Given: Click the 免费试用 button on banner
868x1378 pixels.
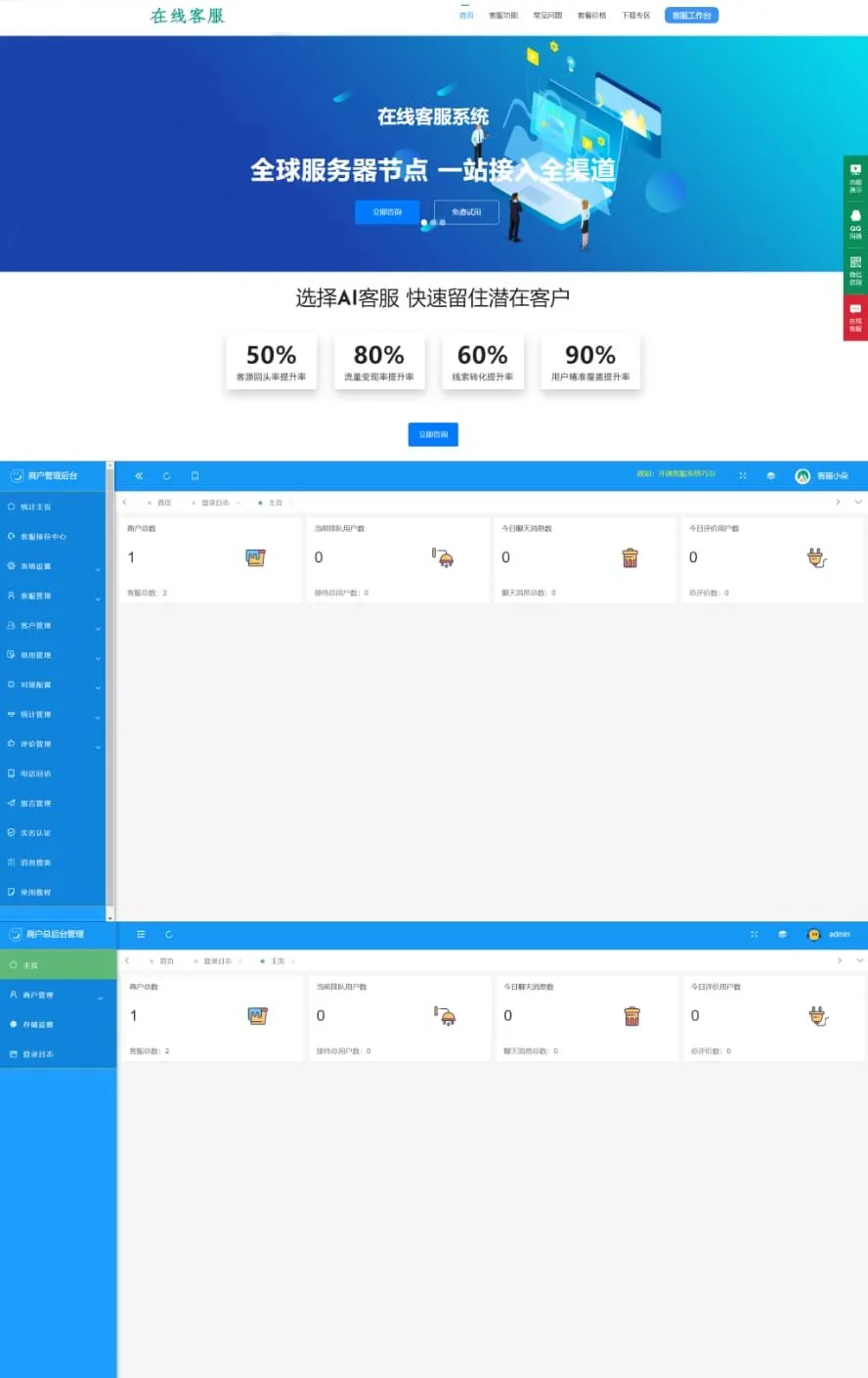Looking at the screenshot, I should point(466,212).
